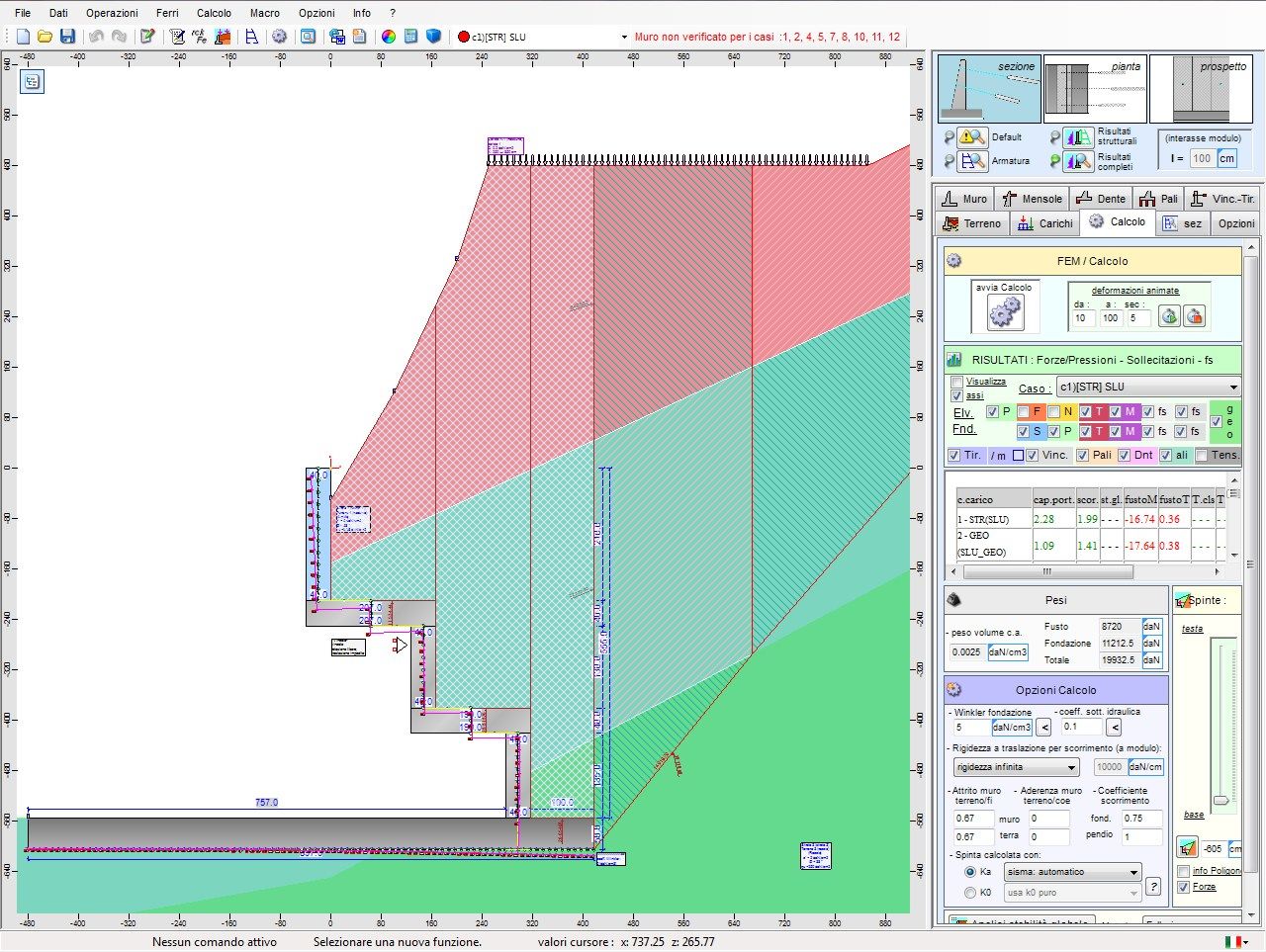Click the avvia Calcolo gears icon

1005,311
